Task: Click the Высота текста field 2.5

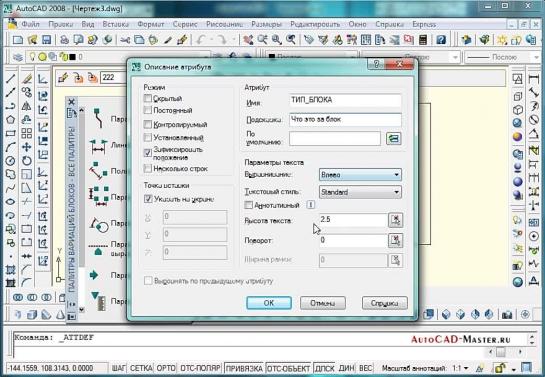Action: coord(353,220)
